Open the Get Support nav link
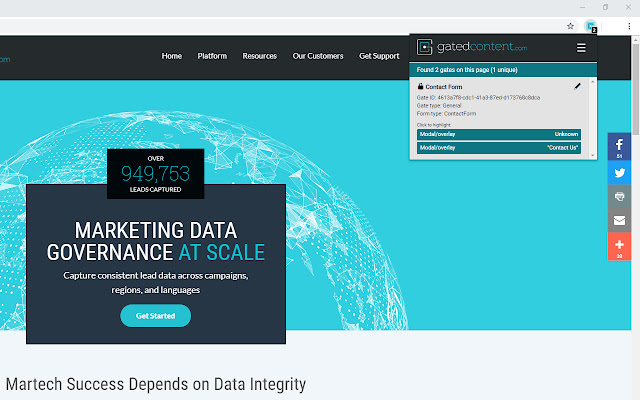 click(x=379, y=56)
